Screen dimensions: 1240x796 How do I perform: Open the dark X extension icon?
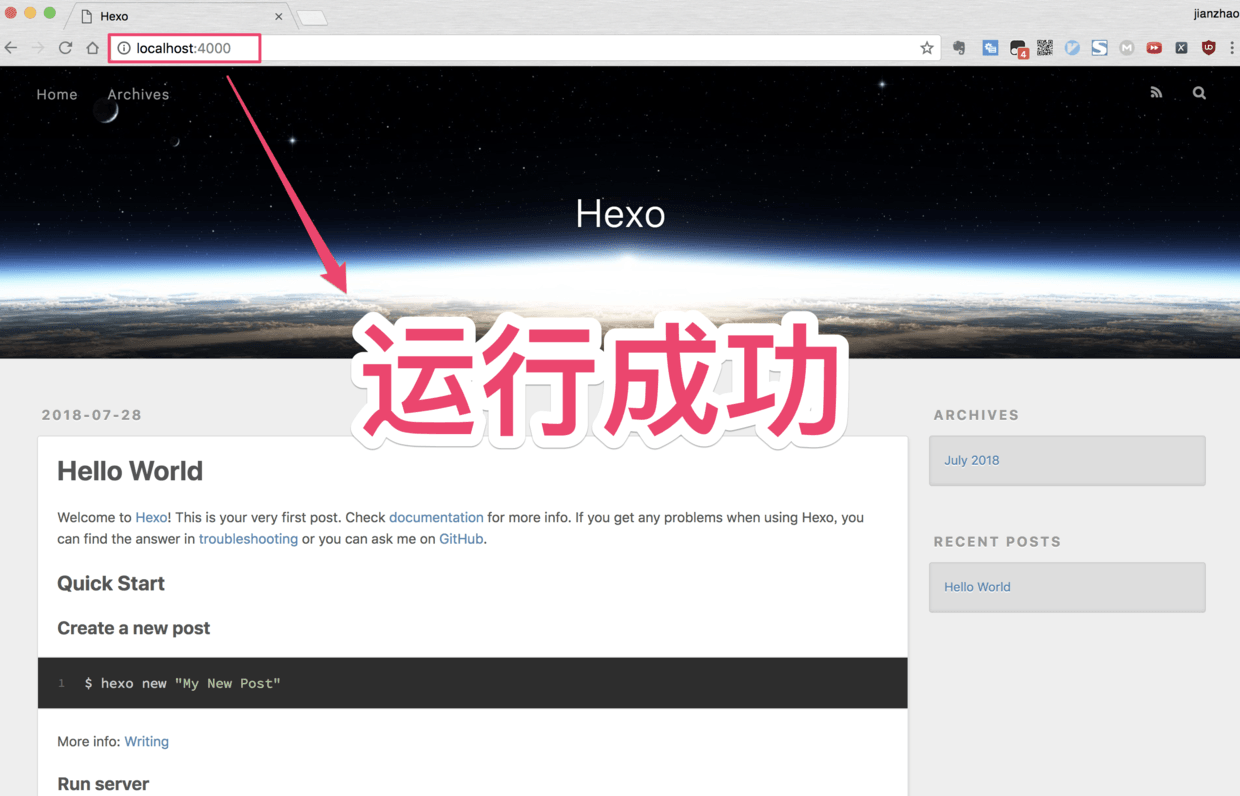pos(1181,48)
